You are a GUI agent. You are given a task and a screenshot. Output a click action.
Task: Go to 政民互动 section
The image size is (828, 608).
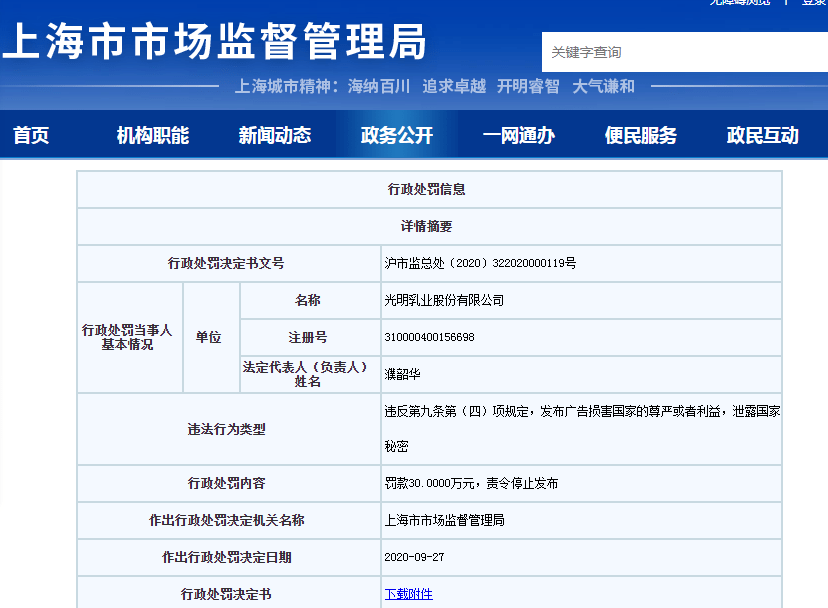[x=763, y=135]
